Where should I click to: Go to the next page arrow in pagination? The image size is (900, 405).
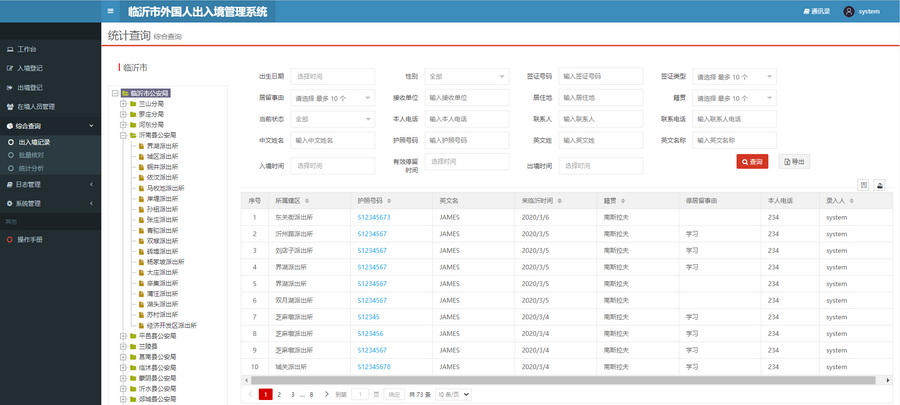pos(327,394)
